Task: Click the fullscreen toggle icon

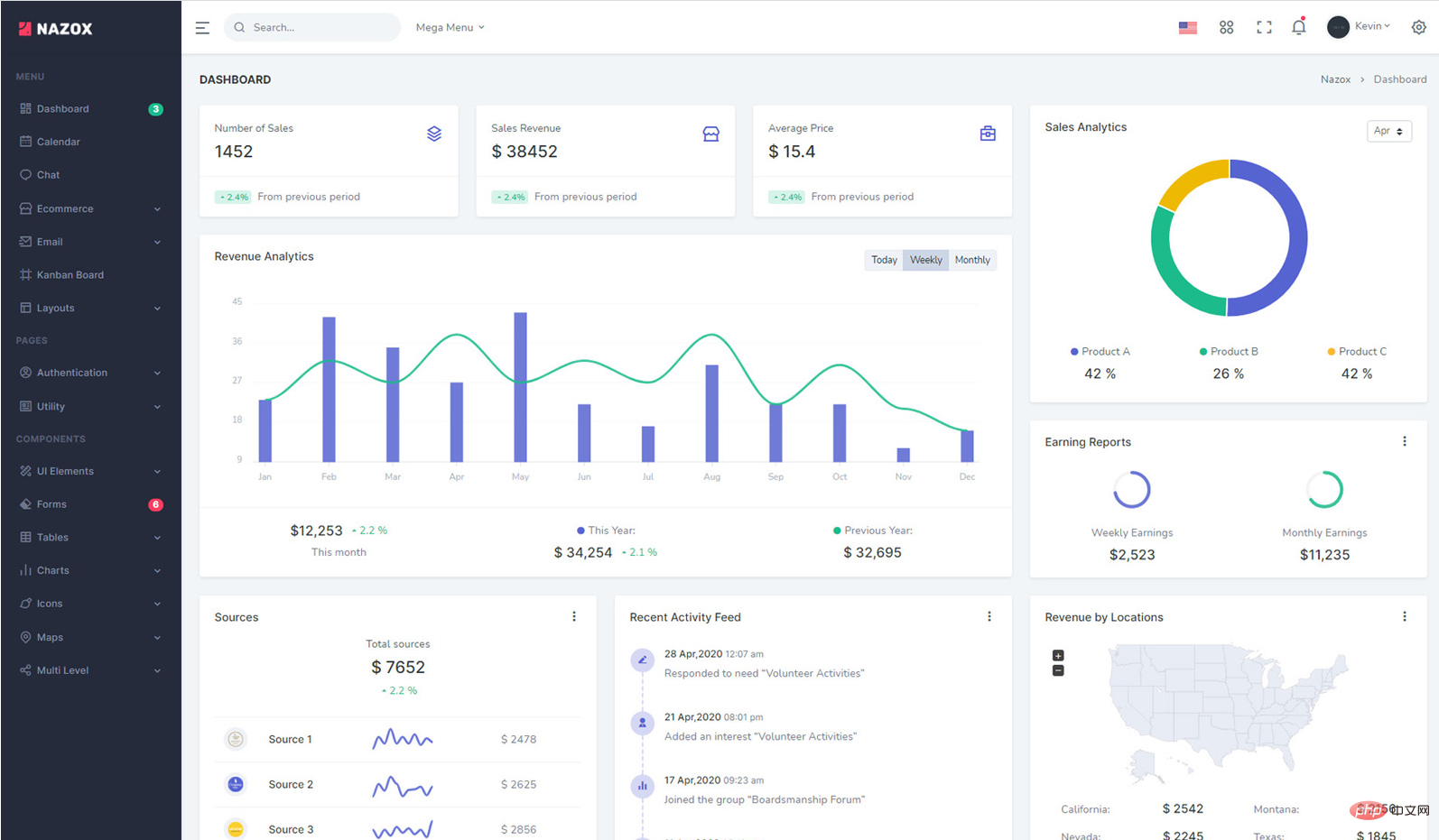Action: pyautogui.click(x=1264, y=27)
